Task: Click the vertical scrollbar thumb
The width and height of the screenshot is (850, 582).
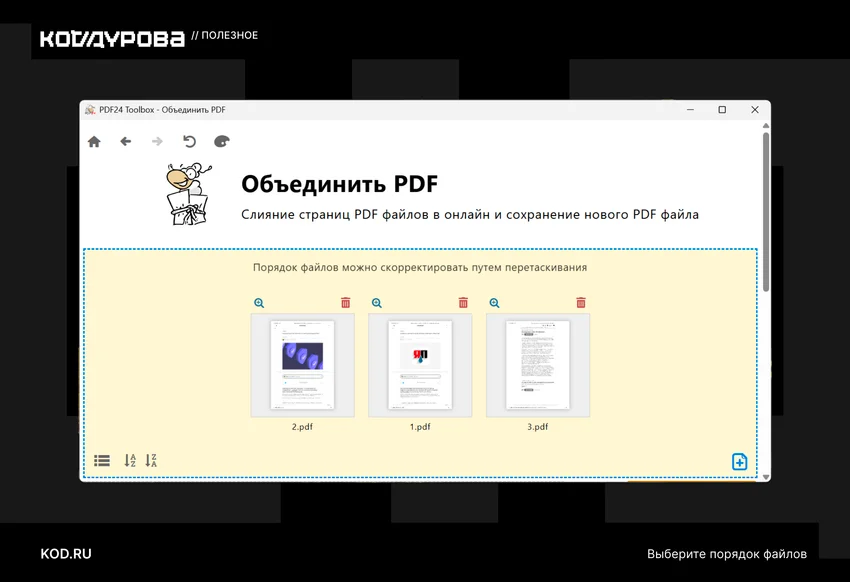Action: click(x=766, y=211)
